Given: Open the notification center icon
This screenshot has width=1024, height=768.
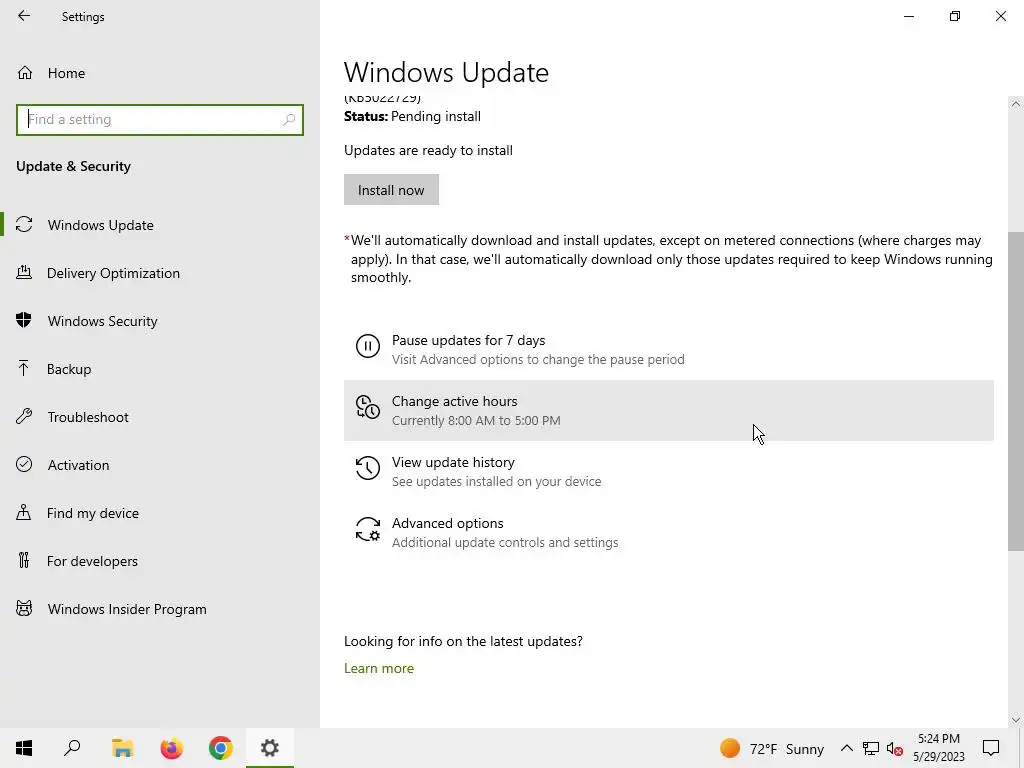Looking at the screenshot, I should (x=991, y=748).
